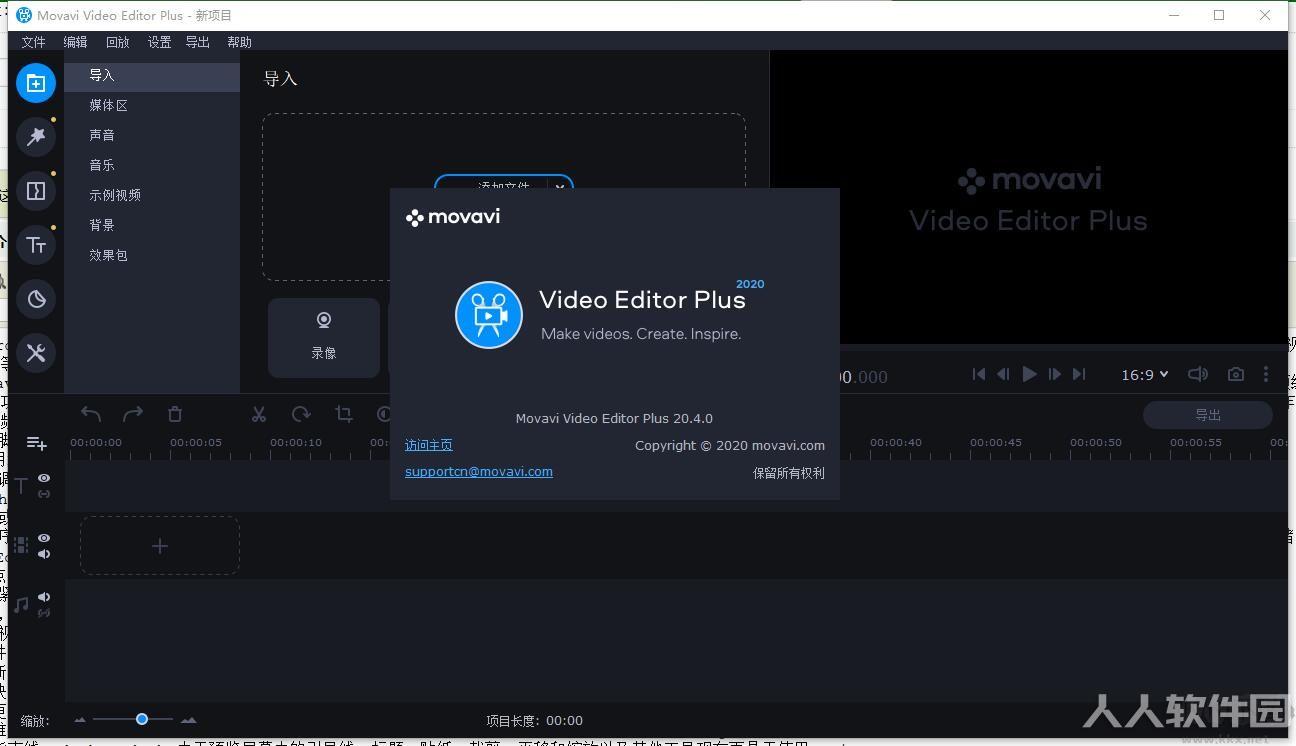Click the 00:00:40 mark on timeline ruler
The image size is (1296, 746).
pos(895,442)
